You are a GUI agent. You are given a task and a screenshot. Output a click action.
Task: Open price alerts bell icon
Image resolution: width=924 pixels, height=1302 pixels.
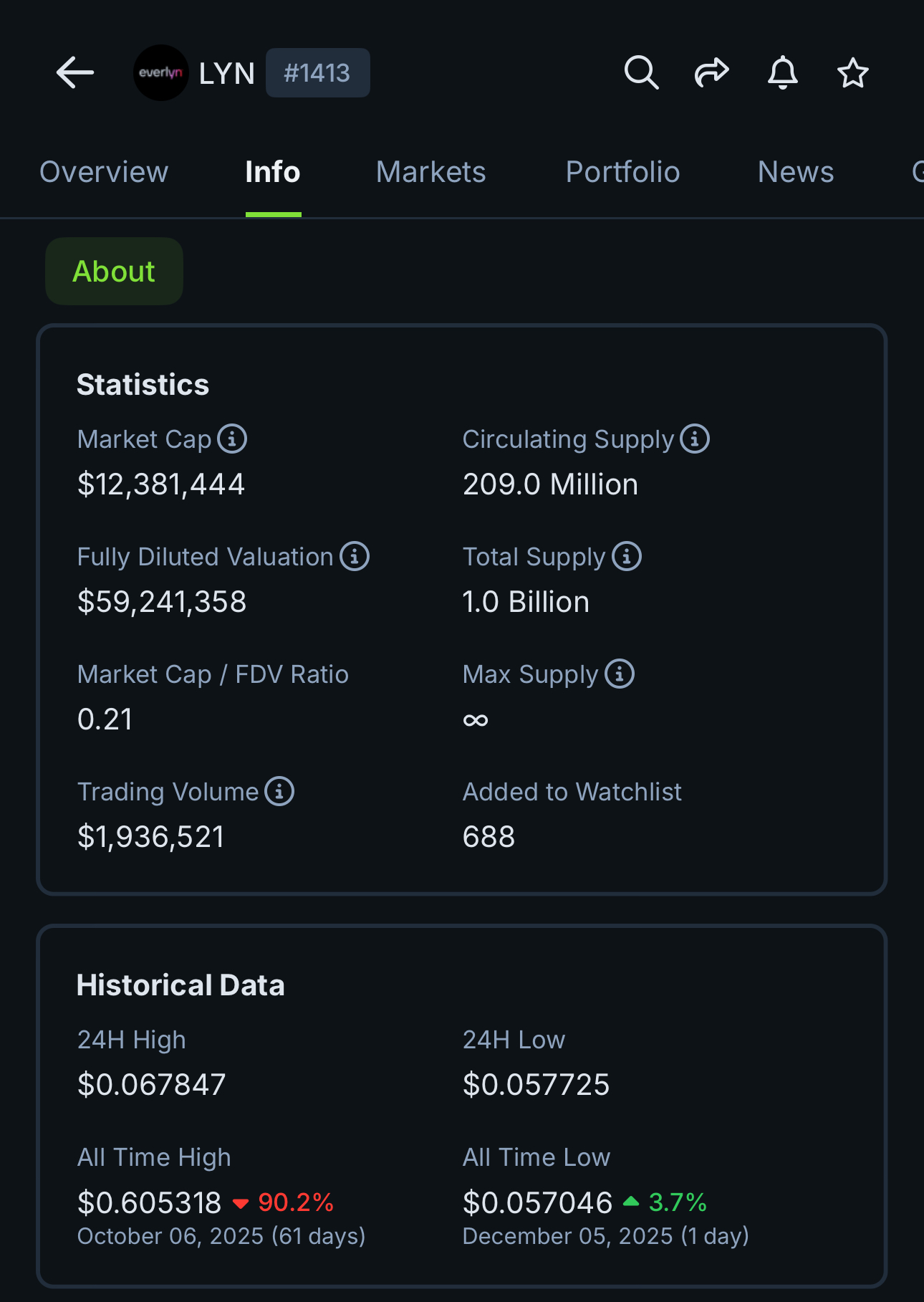[782, 72]
